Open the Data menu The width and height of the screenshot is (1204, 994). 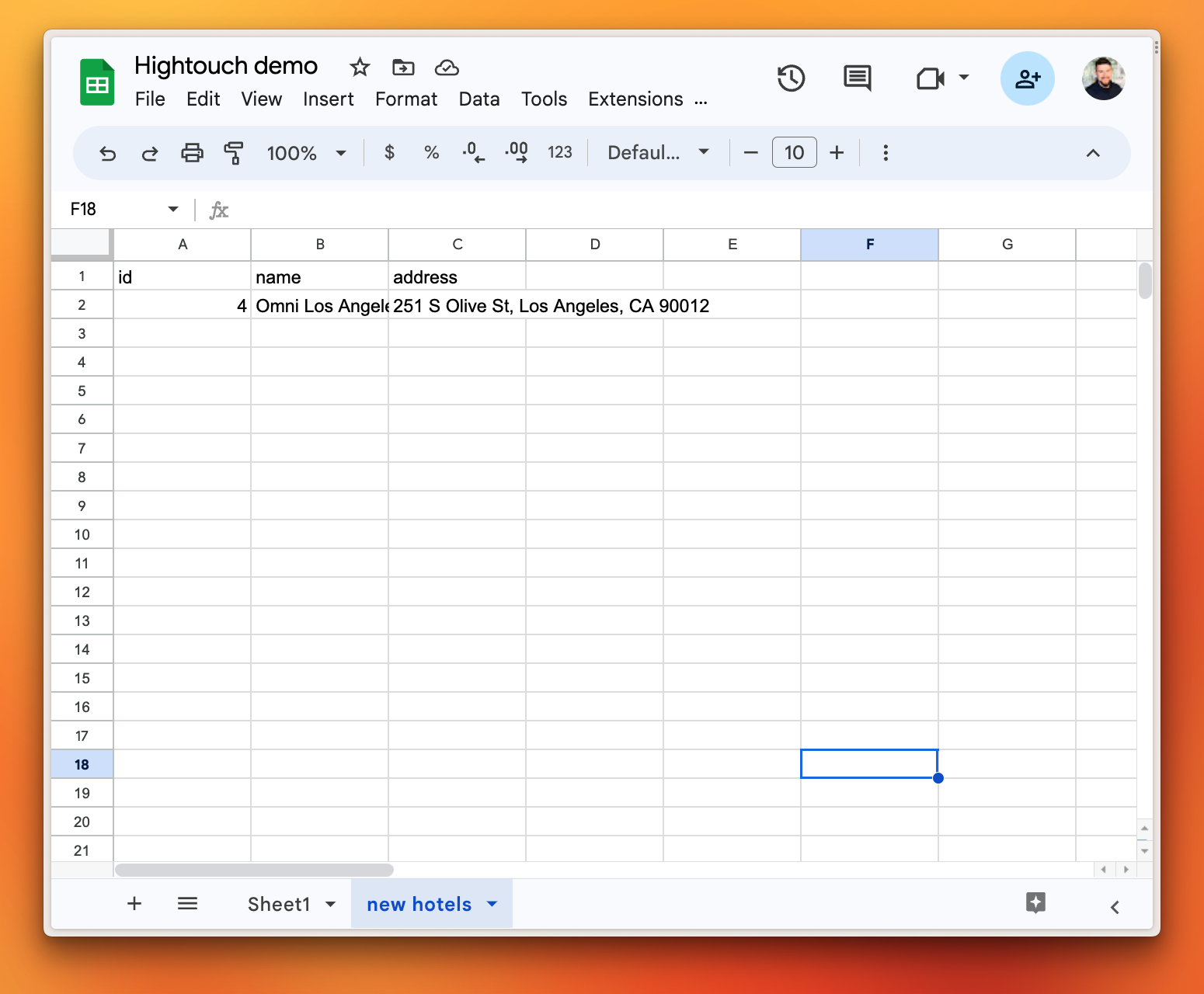click(478, 99)
